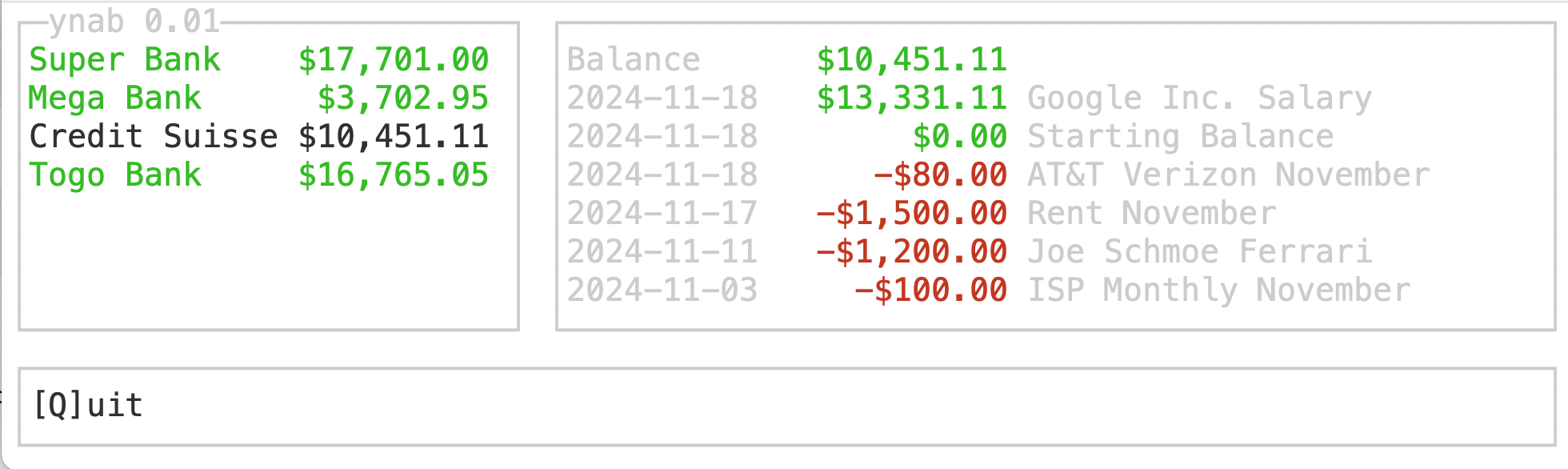Click the [Q]uit command
Screen dimensions: 1568x469
pyautogui.click(x=88, y=405)
